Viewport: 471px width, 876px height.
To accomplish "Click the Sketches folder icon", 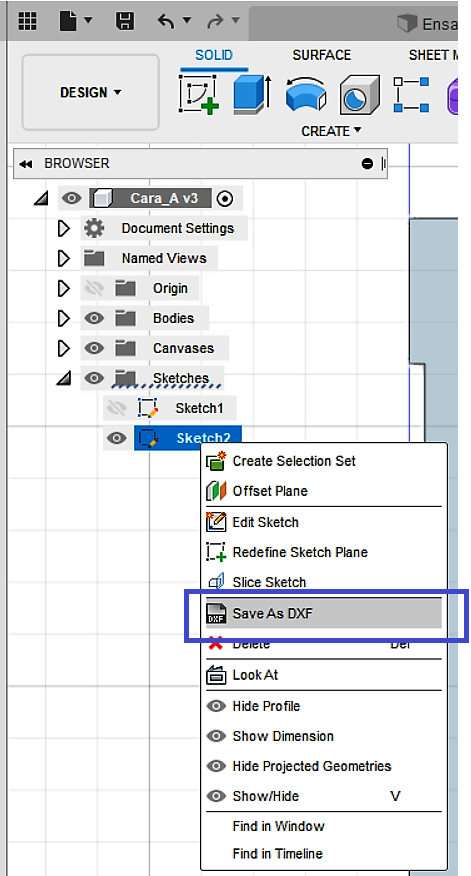I will point(126,378).
